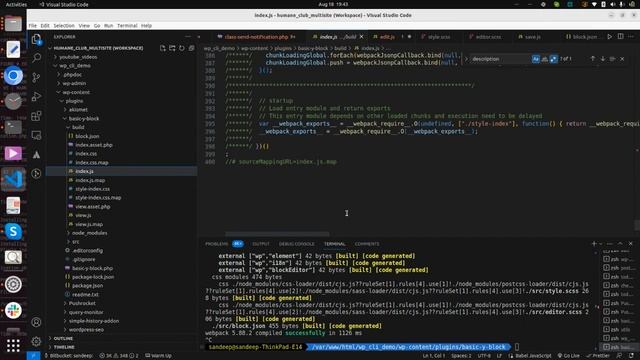
Task: Close the index.js editor tab
Action: [x=361, y=37]
